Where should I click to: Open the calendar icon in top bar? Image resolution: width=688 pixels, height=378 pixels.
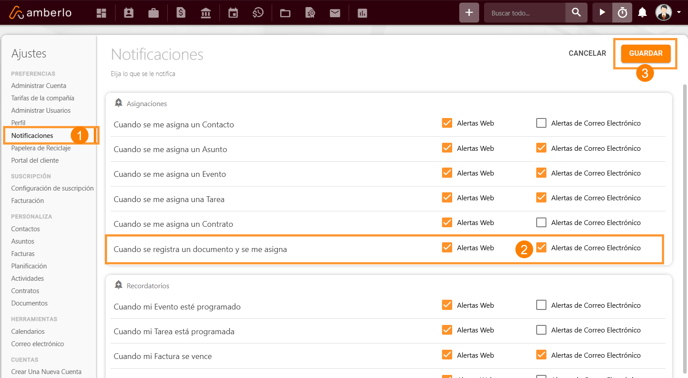tap(233, 13)
